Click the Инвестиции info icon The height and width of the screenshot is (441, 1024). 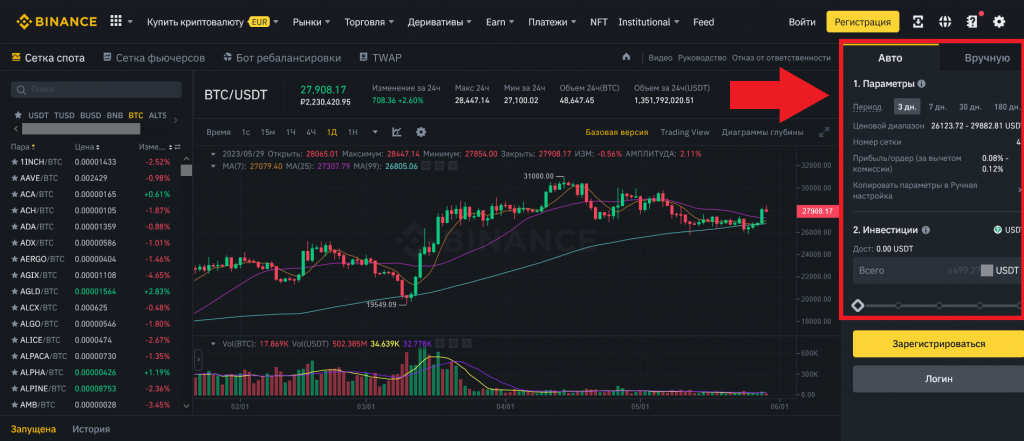coord(926,230)
